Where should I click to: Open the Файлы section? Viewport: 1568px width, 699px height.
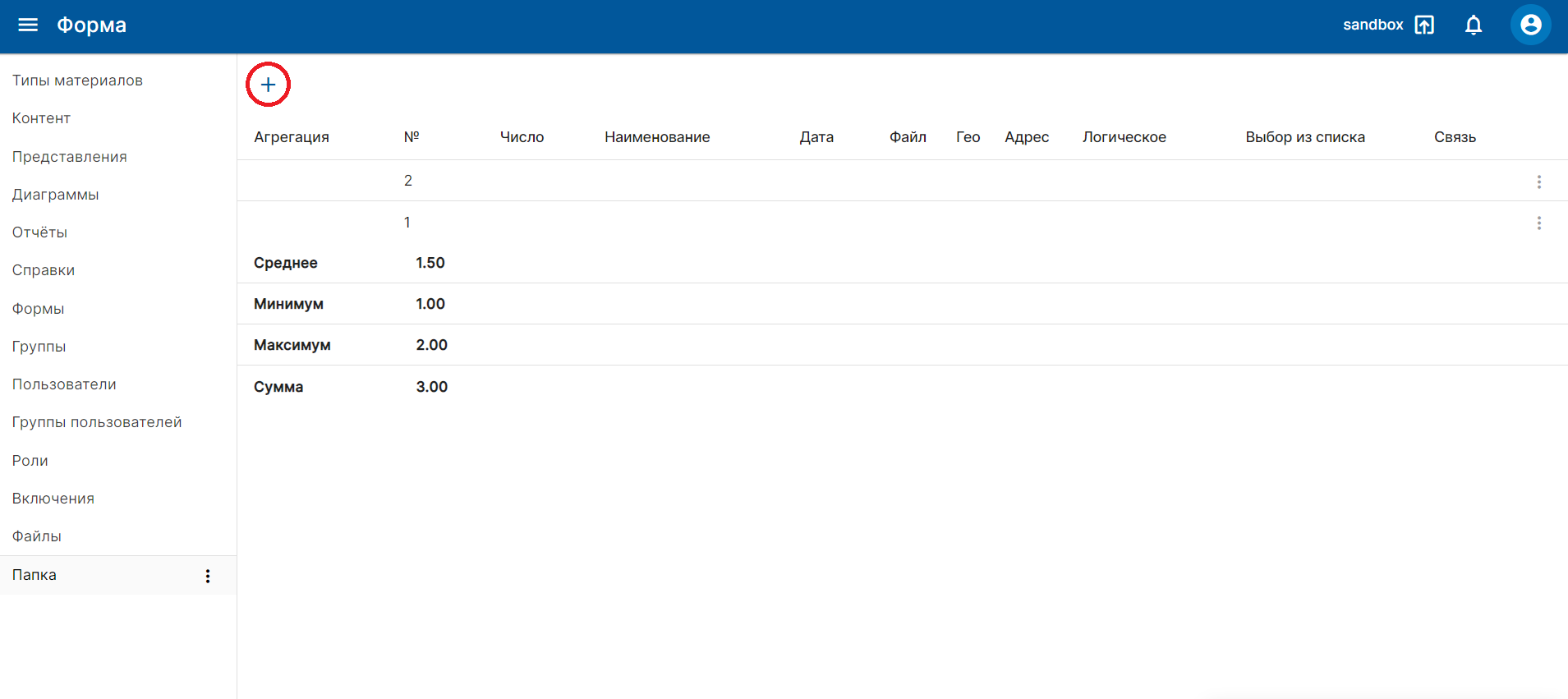(x=36, y=536)
